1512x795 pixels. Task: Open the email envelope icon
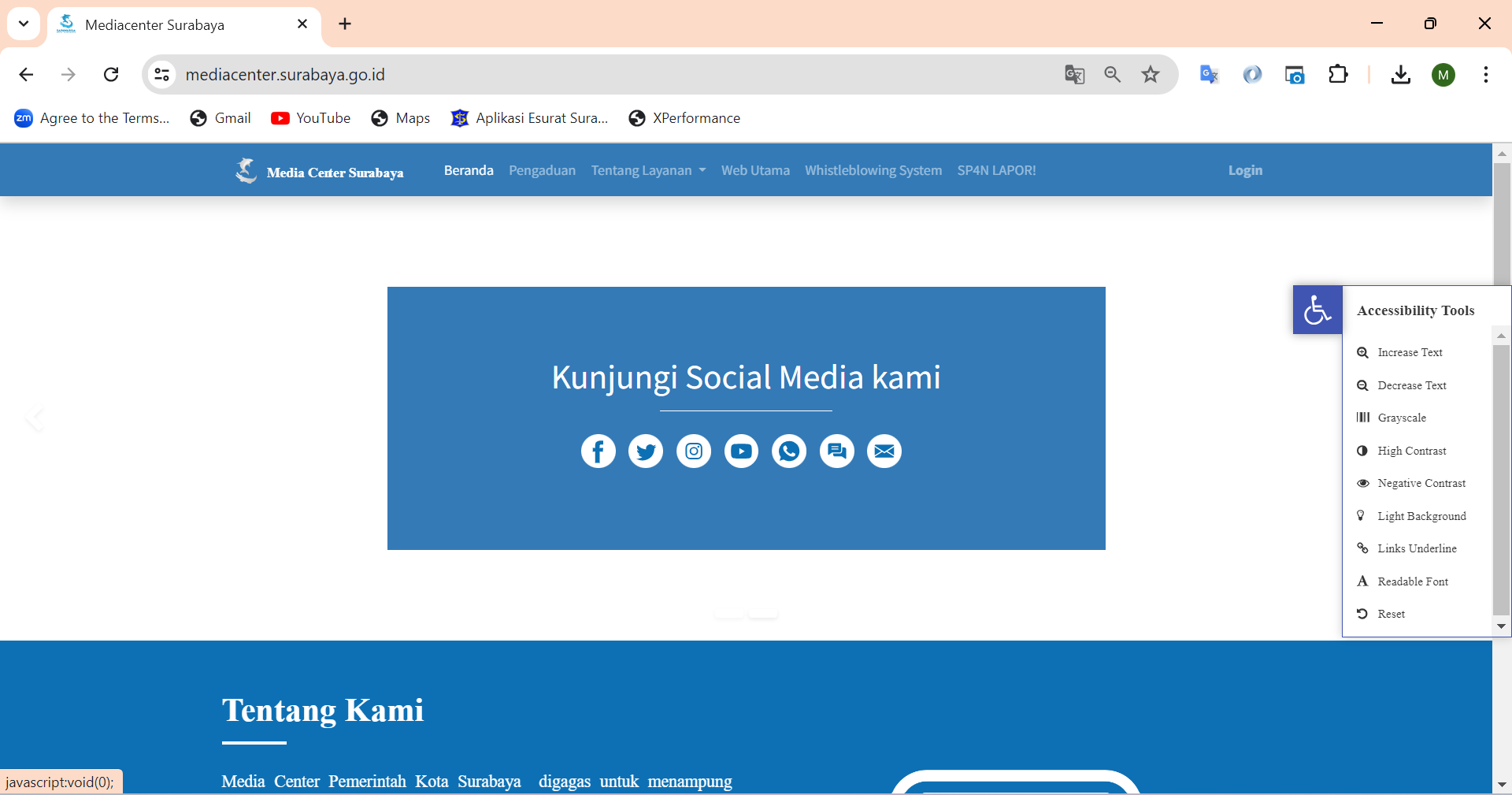click(x=884, y=451)
